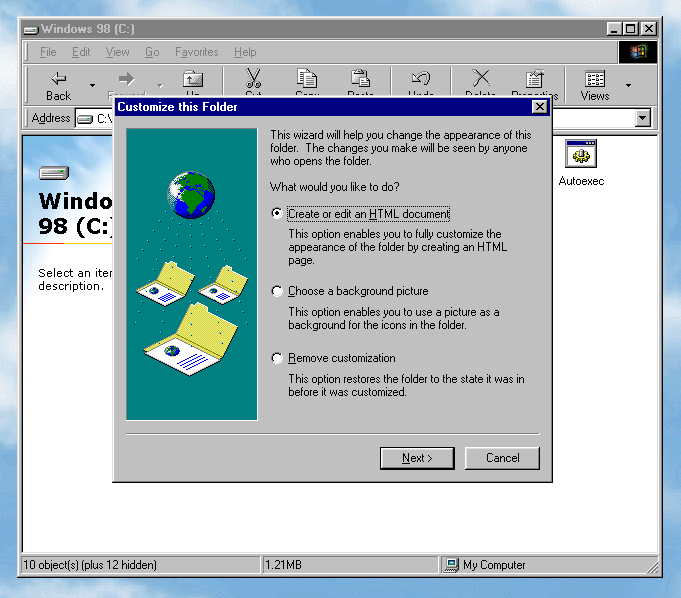
Task: Open the Go menu
Action: pos(152,52)
